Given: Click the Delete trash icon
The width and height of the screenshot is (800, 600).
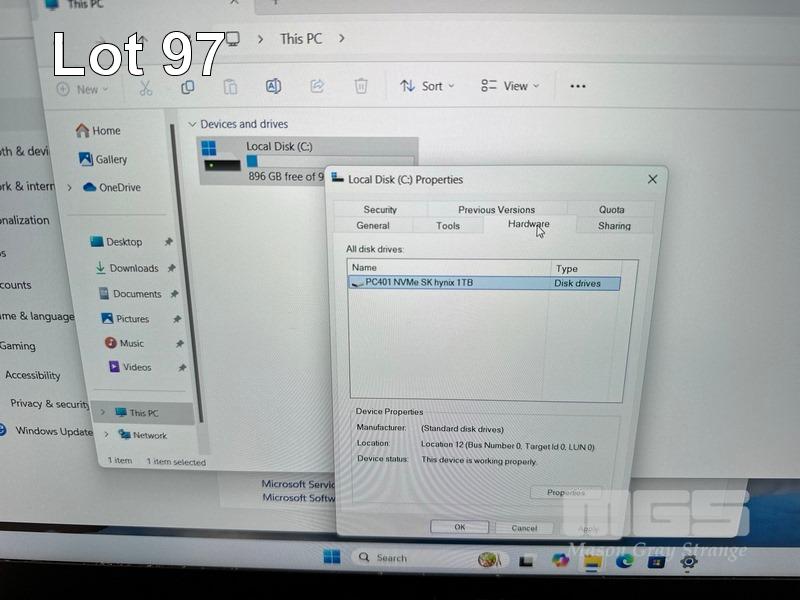Looking at the screenshot, I should (x=361, y=87).
